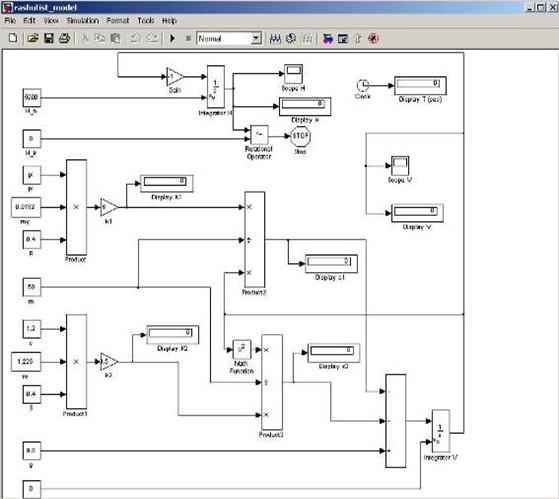This screenshot has height=499, width=559.
Task: Select the Clock block
Action: point(363,86)
